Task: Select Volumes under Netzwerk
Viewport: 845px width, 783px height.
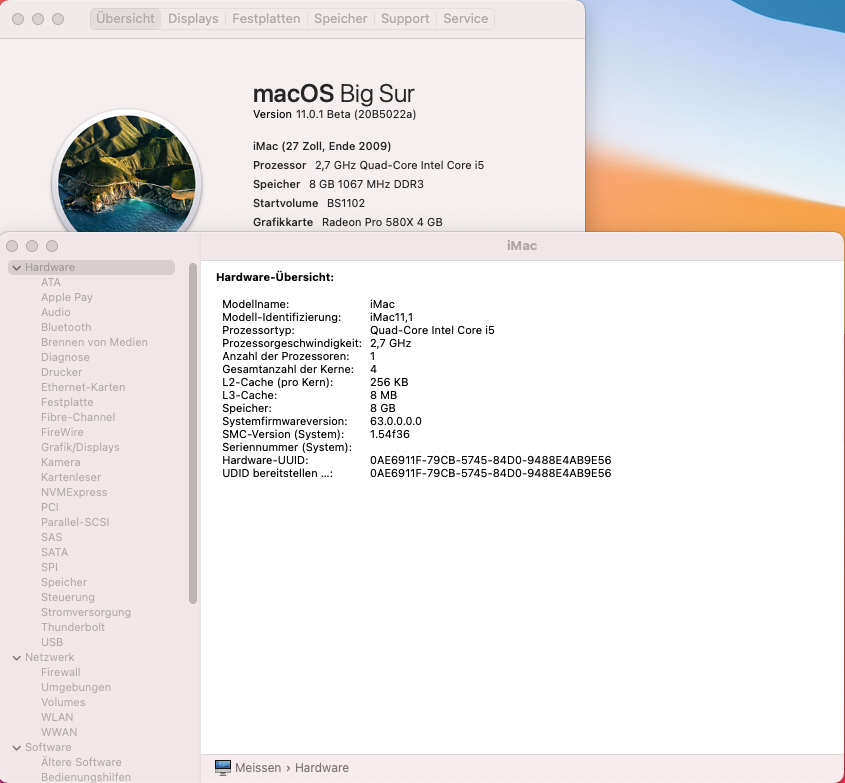Action: [x=63, y=703]
